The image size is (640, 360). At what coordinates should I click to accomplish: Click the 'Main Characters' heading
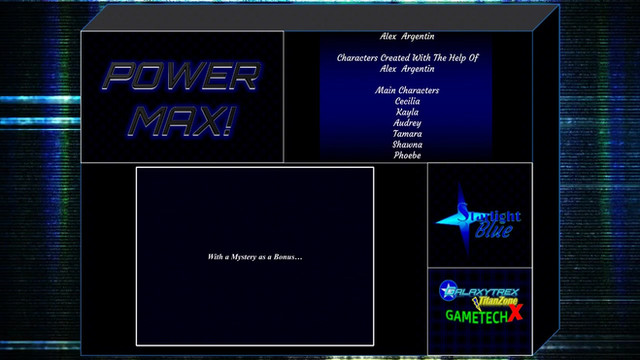point(407,90)
